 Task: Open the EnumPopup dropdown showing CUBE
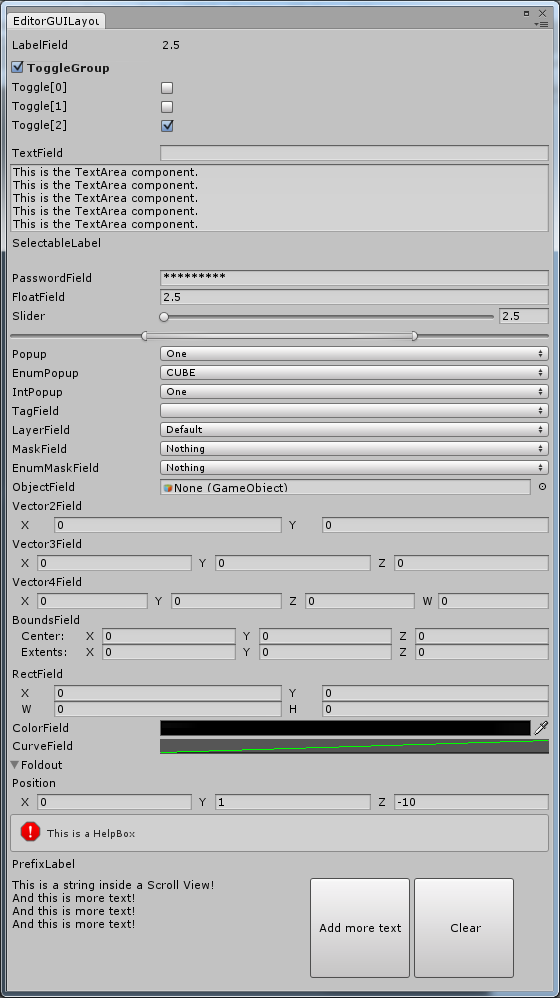pyautogui.click(x=354, y=372)
